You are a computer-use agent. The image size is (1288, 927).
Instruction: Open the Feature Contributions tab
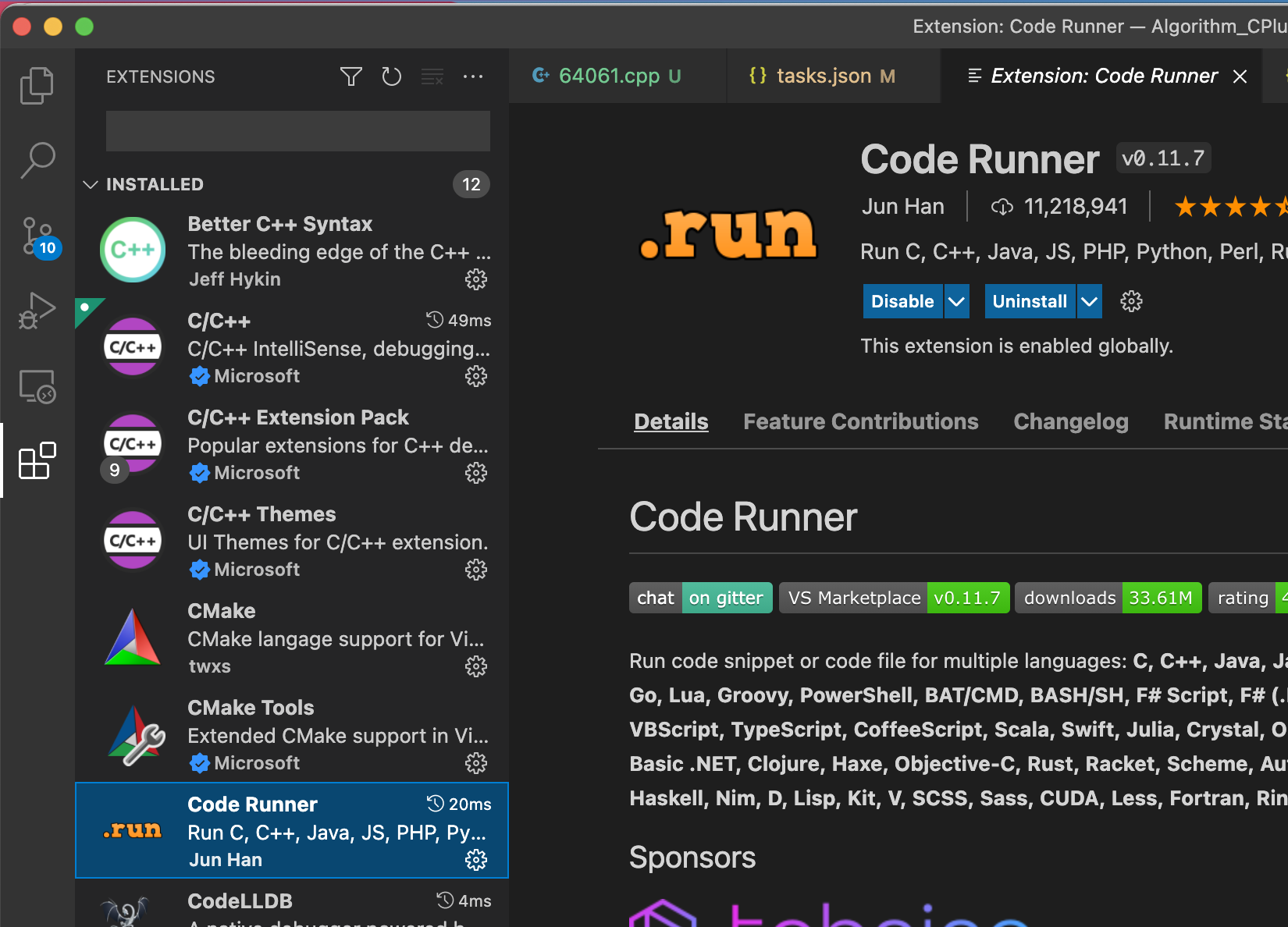860,421
